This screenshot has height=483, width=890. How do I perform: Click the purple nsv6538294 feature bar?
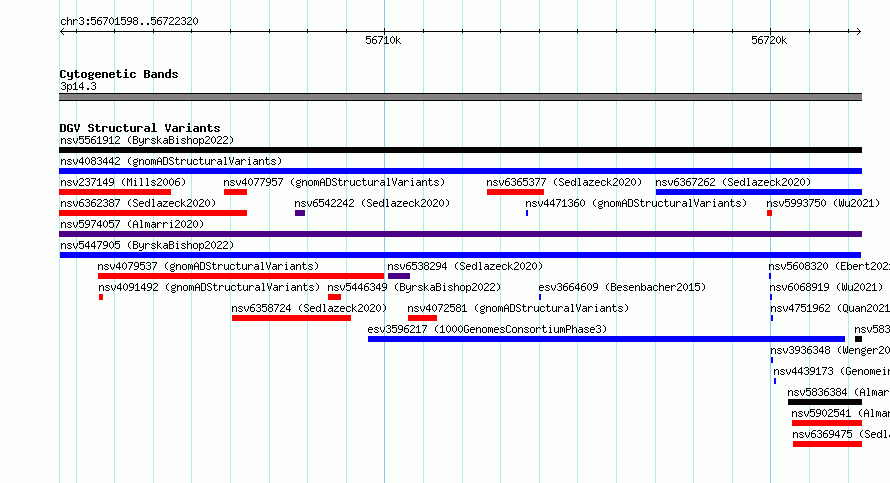point(399,276)
